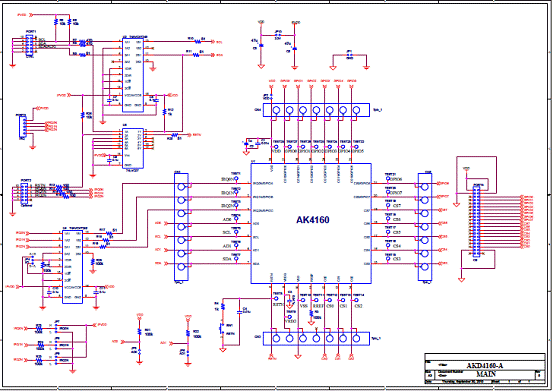Click the 74LVC07 buffer IC body

coord(133,148)
